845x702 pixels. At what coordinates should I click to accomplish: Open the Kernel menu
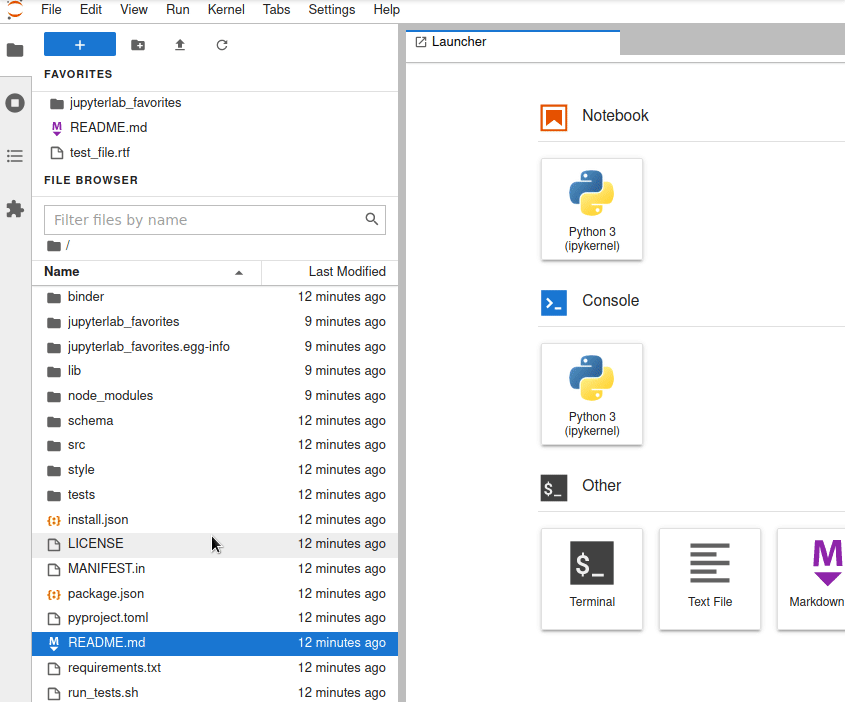pos(226,10)
